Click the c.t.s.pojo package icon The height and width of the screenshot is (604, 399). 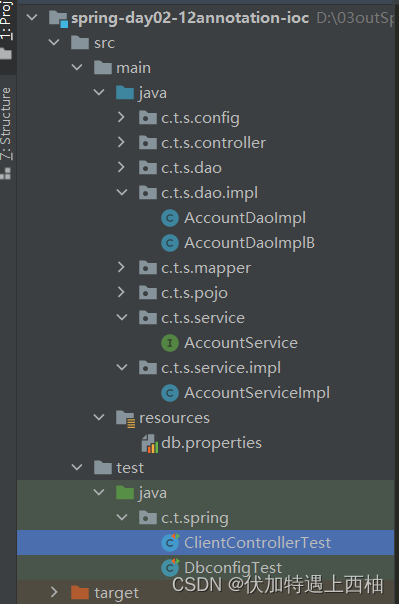(148, 292)
